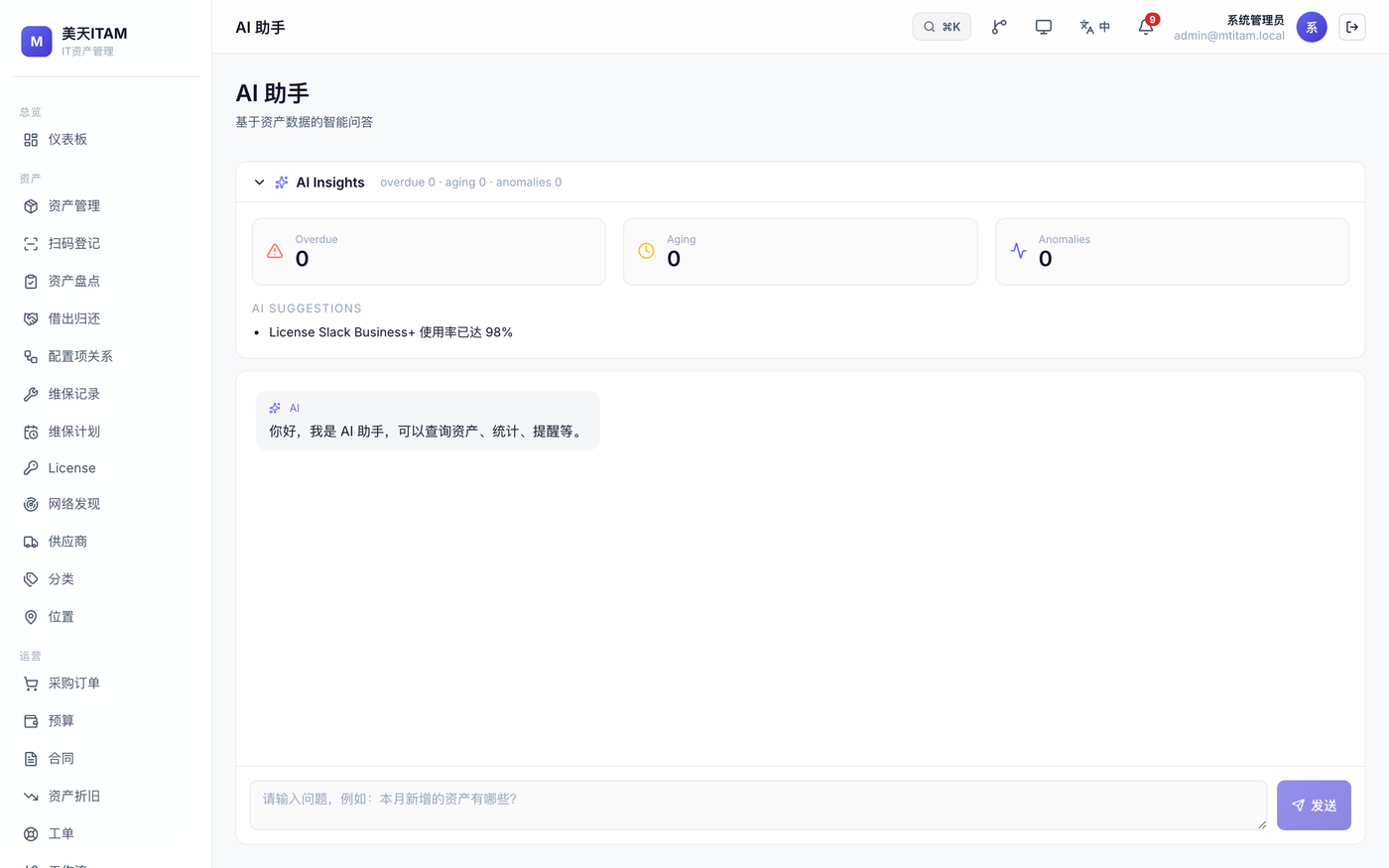This screenshot has width=1389, height=868.
Task: Click the 资产折旧 trend-down icon
Action: click(31, 797)
